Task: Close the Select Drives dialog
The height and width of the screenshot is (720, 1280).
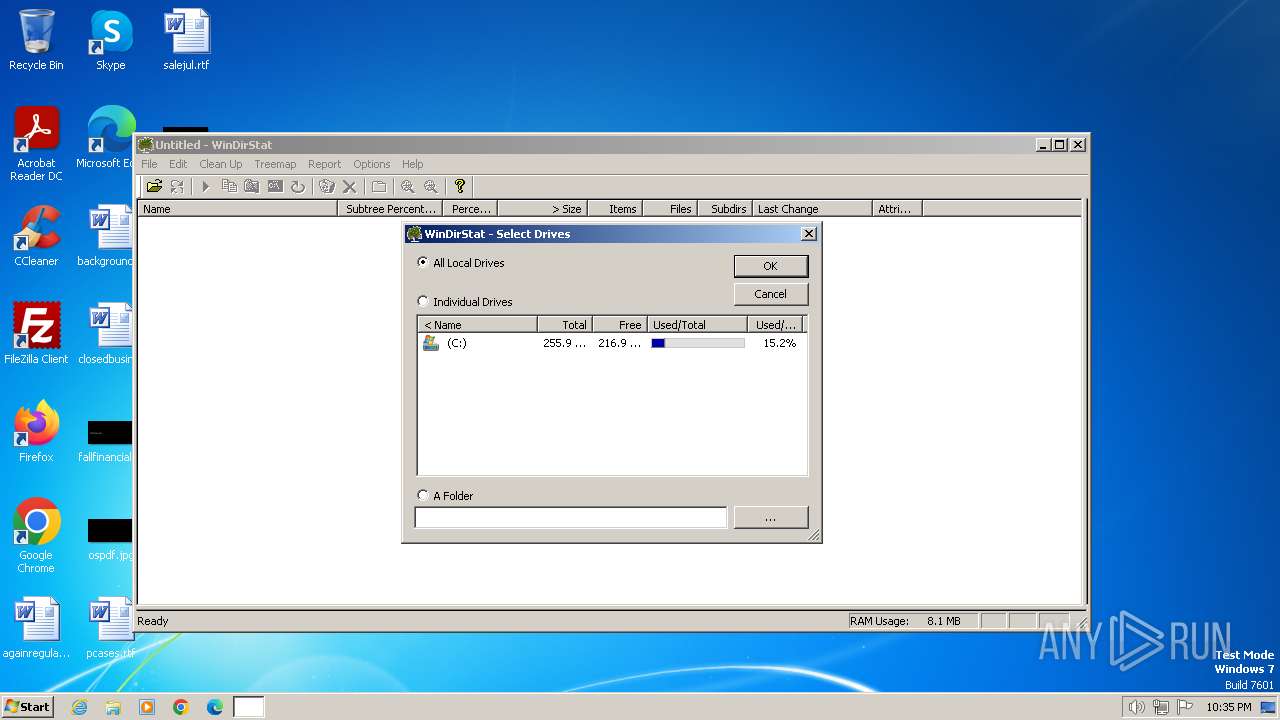Action: pyautogui.click(x=809, y=234)
